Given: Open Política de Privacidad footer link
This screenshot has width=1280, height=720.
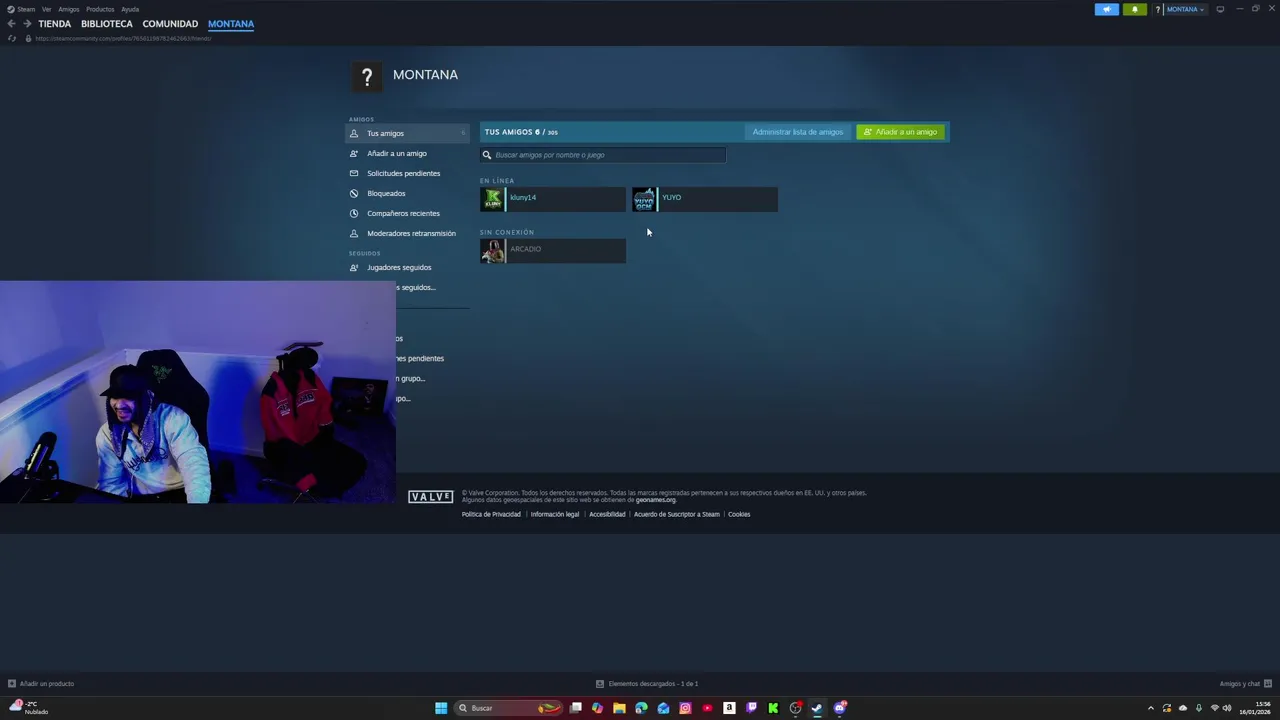Looking at the screenshot, I should 491,514.
